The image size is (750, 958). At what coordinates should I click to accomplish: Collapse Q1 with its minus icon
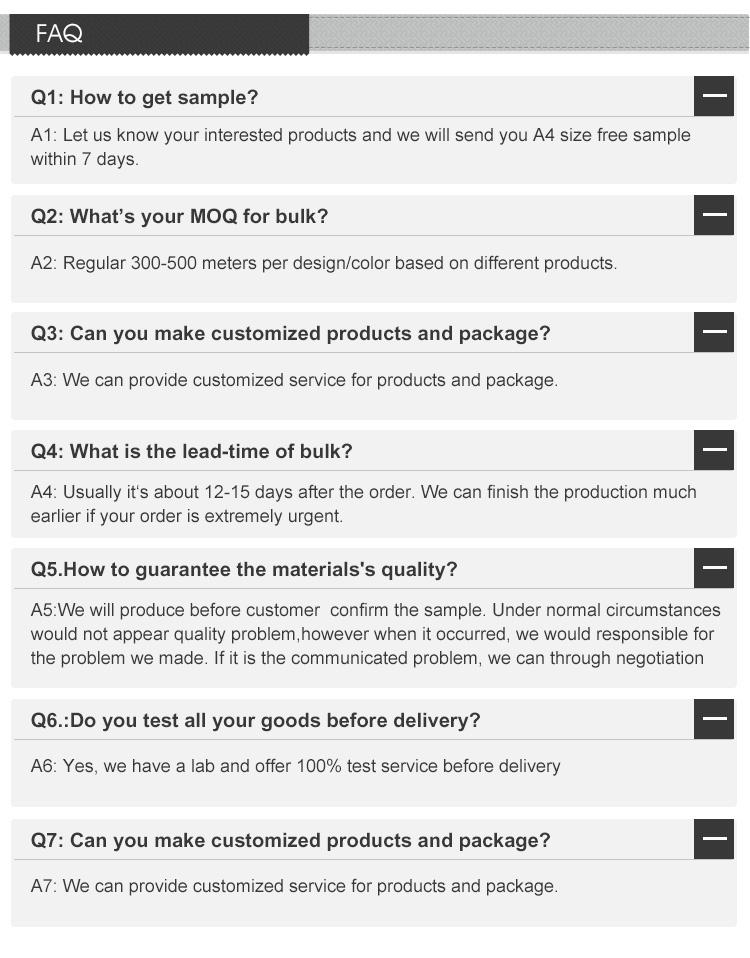(714, 96)
